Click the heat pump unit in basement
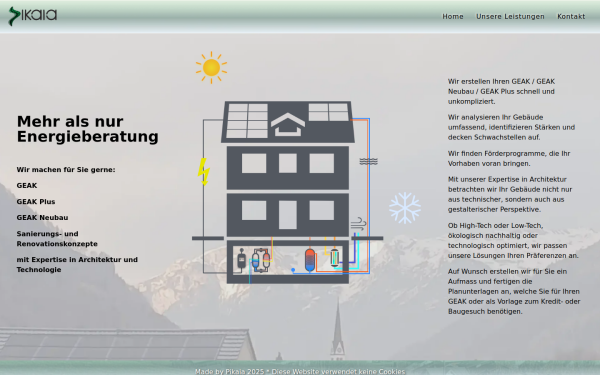600x375 pixels. click(x=261, y=261)
